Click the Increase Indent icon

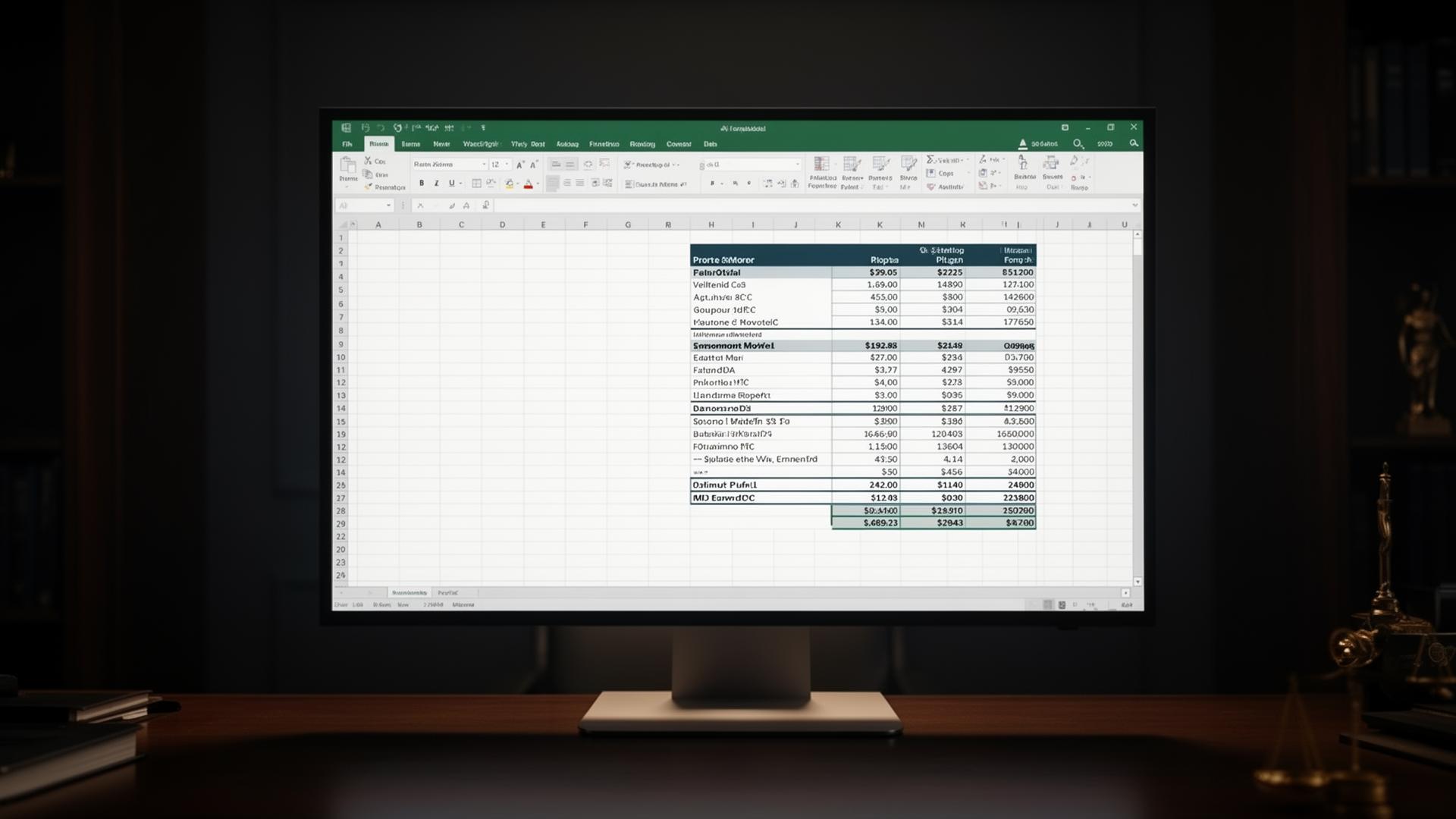click(x=607, y=184)
